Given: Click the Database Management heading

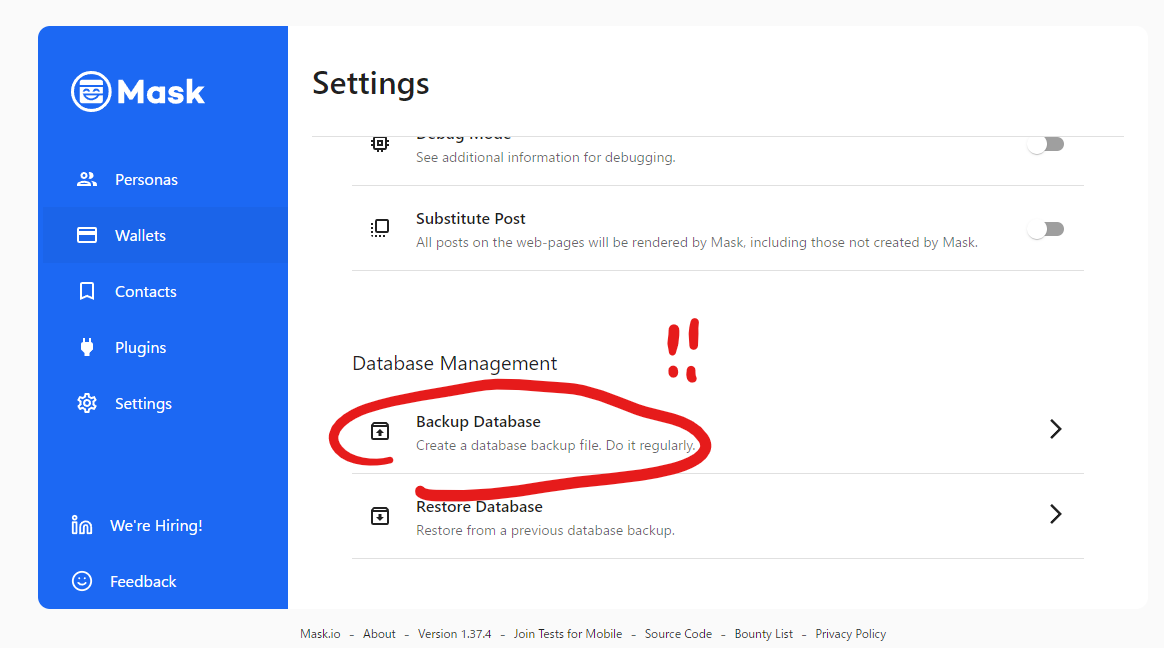Looking at the screenshot, I should (454, 363).
